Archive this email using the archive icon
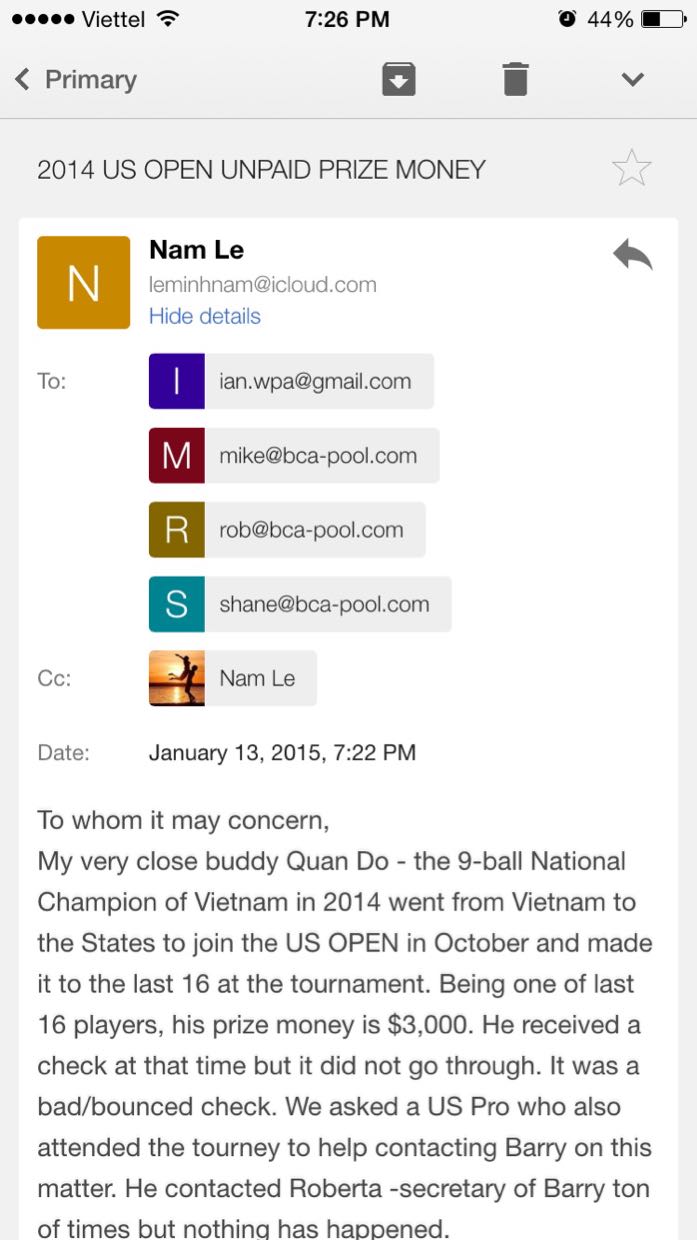 [398, 79]
